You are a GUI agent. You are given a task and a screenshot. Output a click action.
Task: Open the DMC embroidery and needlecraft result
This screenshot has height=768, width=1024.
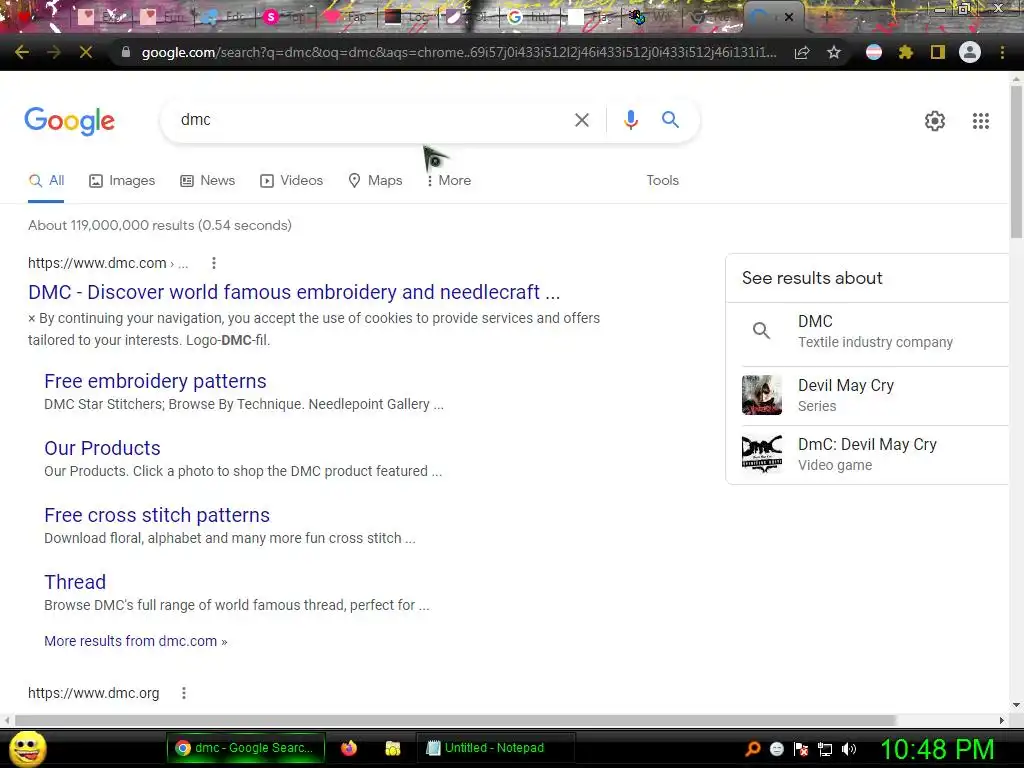pyautogui.click(x=294, y=292)
